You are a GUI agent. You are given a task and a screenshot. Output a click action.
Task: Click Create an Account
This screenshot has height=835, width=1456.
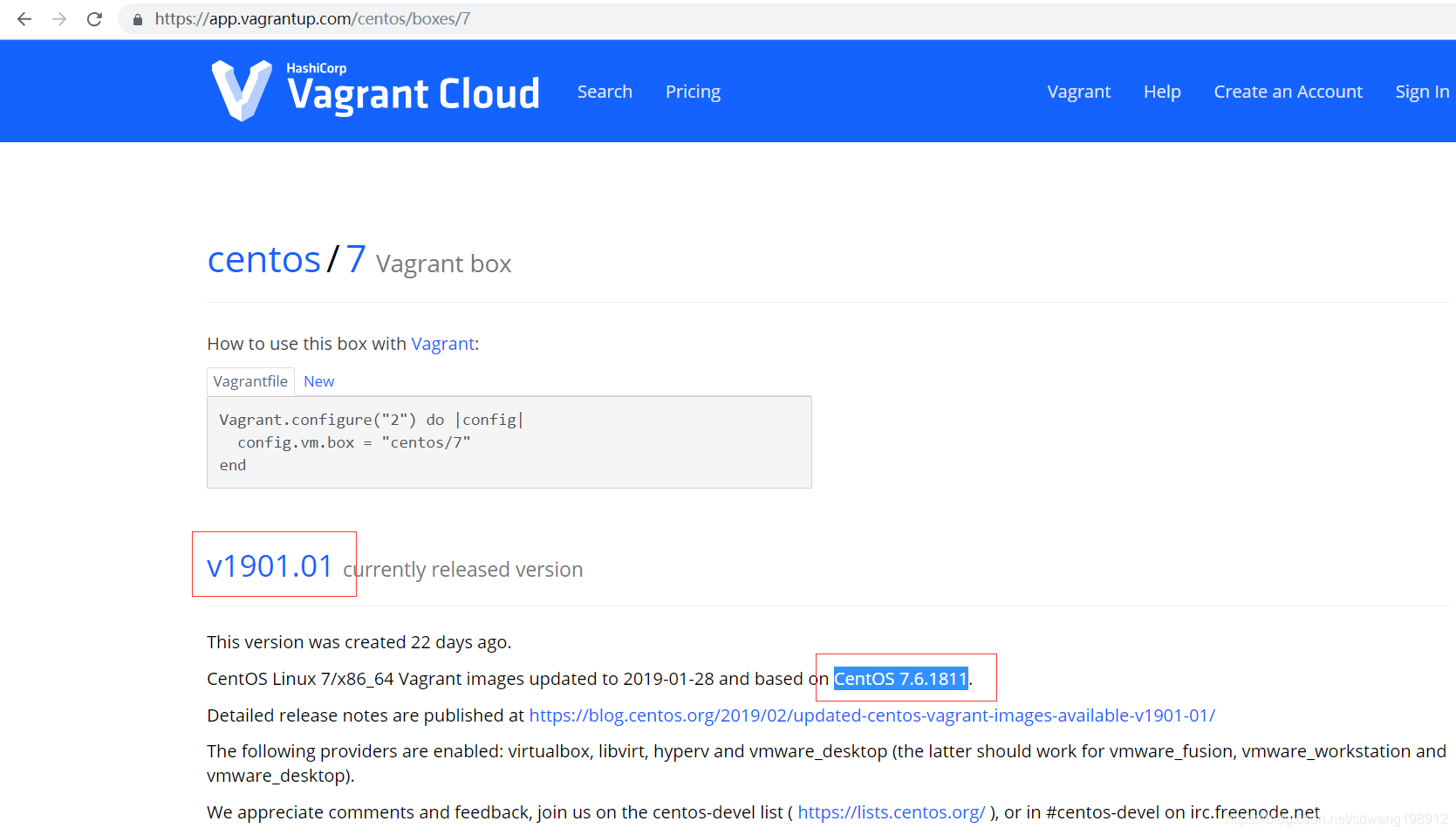1288,92
